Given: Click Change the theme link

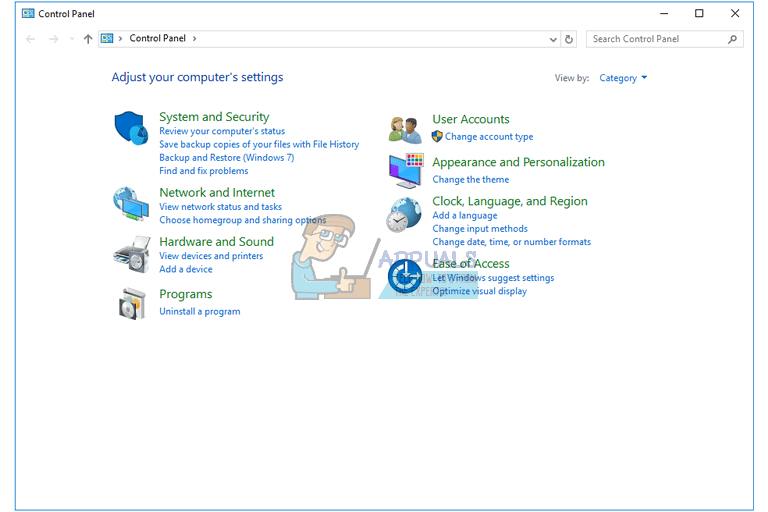Looking at the screenshot, I should click(x=470, y=179).
